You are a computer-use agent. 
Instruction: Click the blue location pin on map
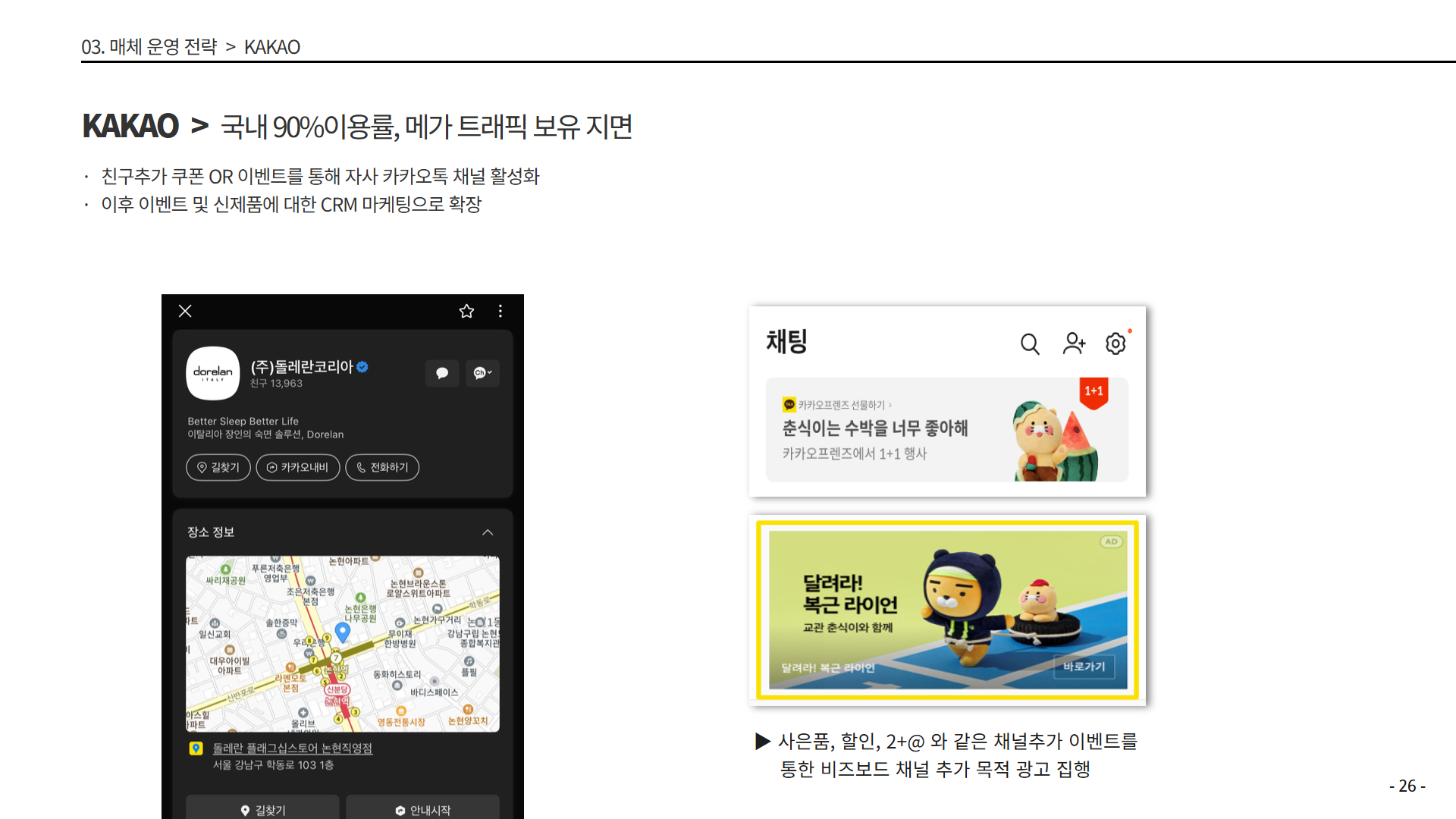(343, 632)
